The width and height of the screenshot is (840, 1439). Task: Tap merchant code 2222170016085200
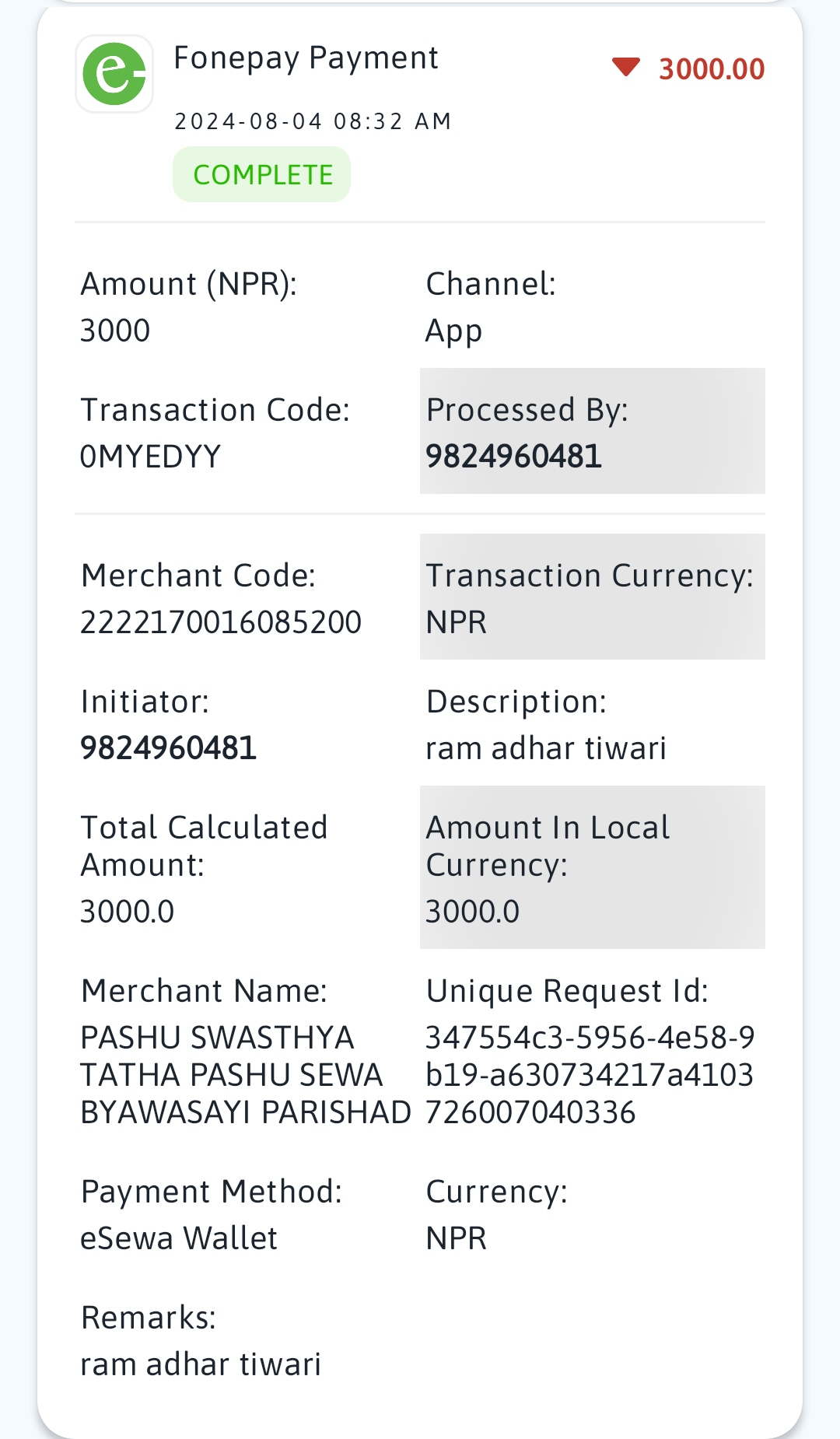coord(221,622)
